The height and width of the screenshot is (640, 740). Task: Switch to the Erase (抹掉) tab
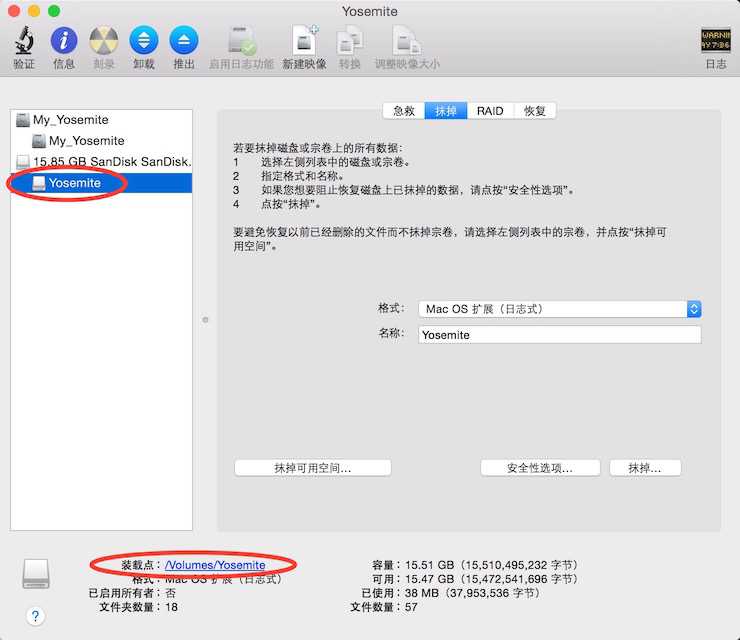pos(446,111)
